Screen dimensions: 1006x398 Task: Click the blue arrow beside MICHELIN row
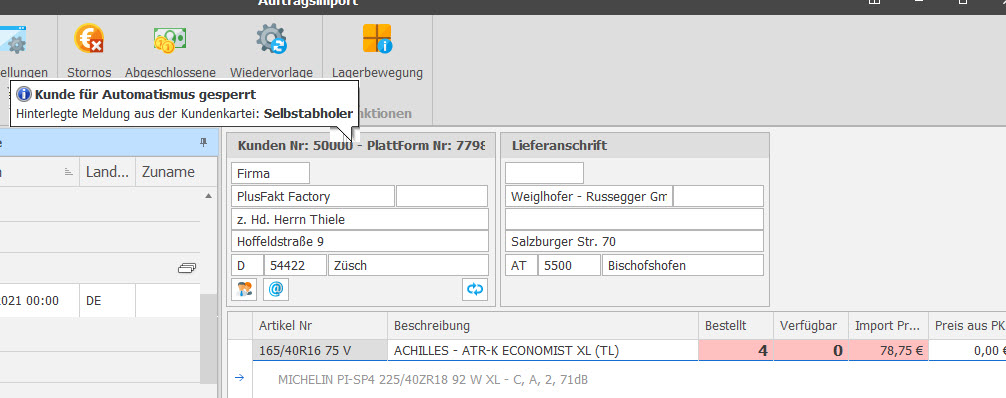pos(240,378)
